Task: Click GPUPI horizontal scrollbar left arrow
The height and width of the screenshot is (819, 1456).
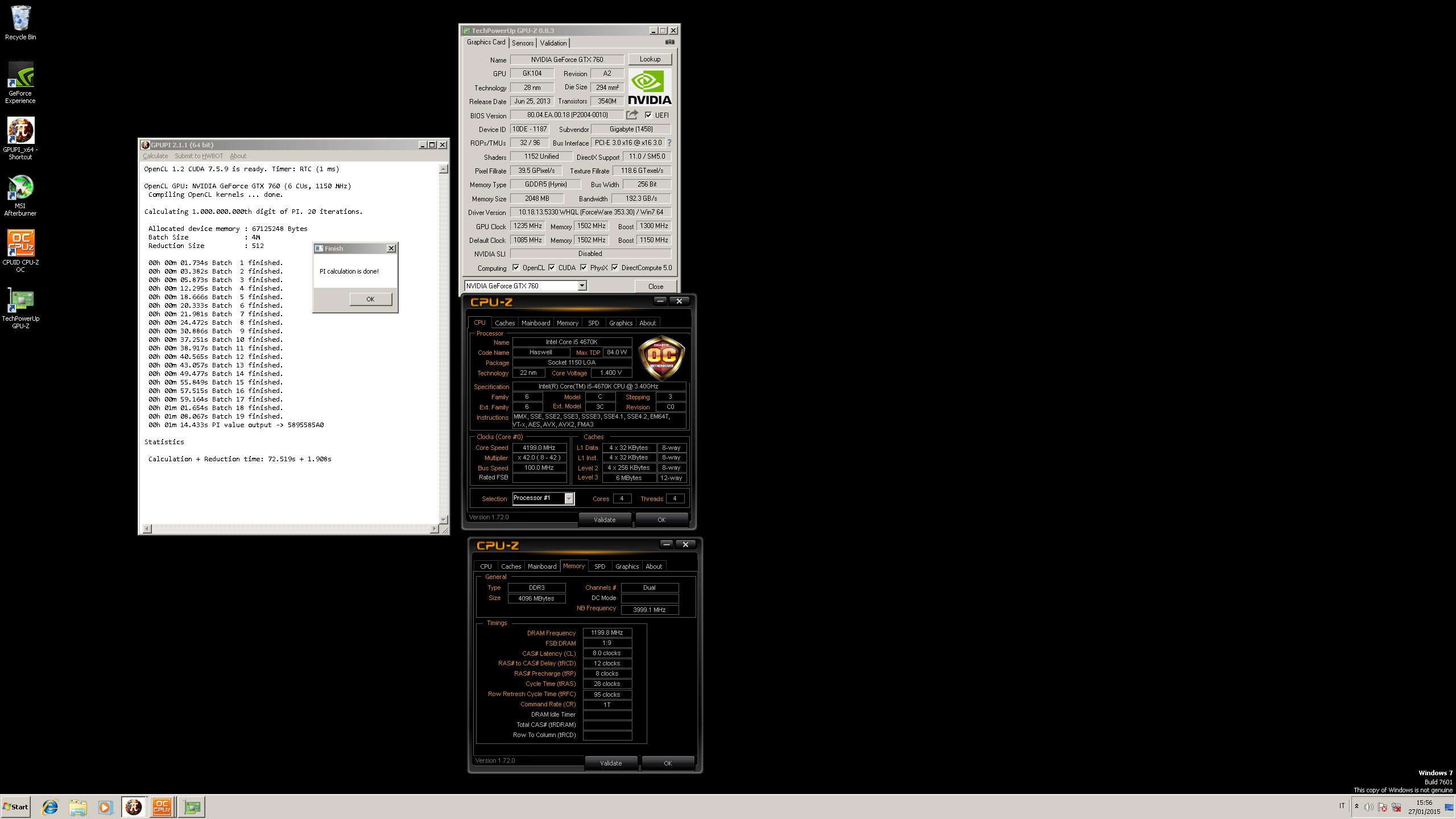Action: 147,529
